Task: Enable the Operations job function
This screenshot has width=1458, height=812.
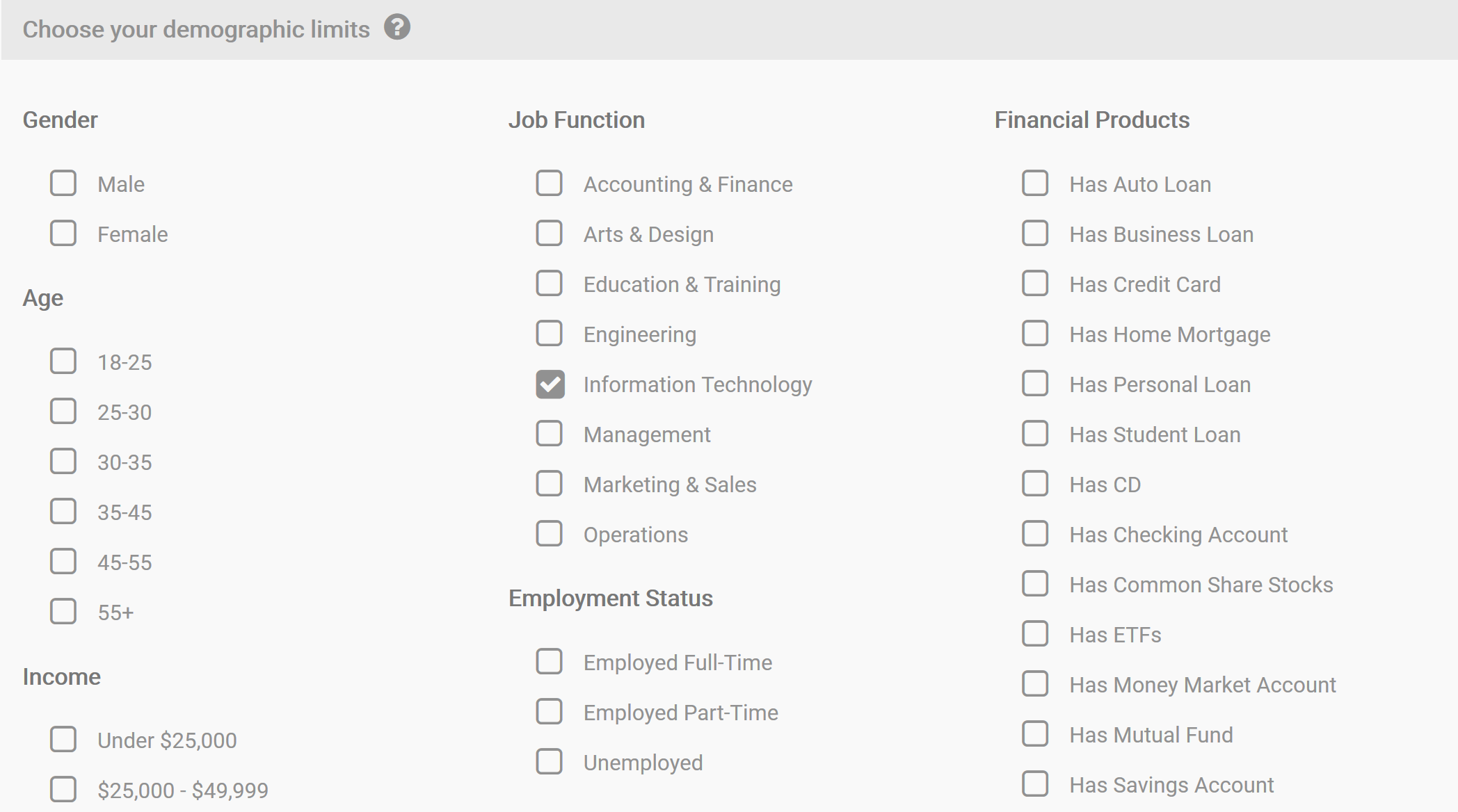Action: click(550, 534)
